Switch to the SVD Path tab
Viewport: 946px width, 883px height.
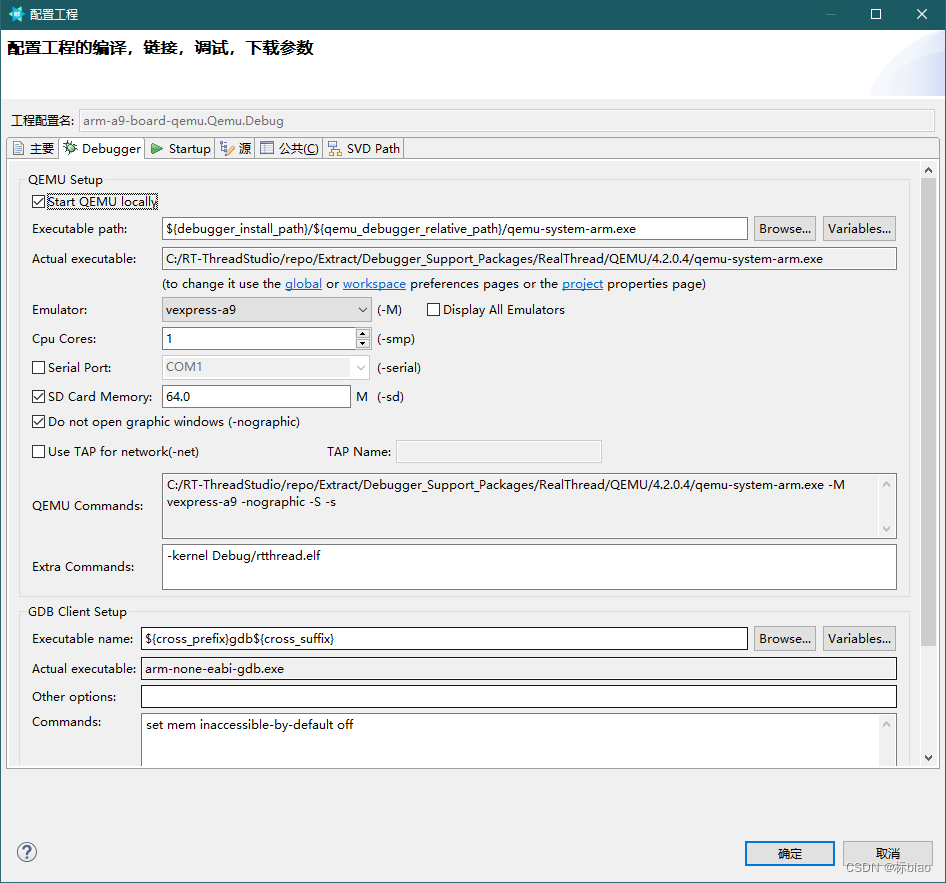(x=372, y=148)
